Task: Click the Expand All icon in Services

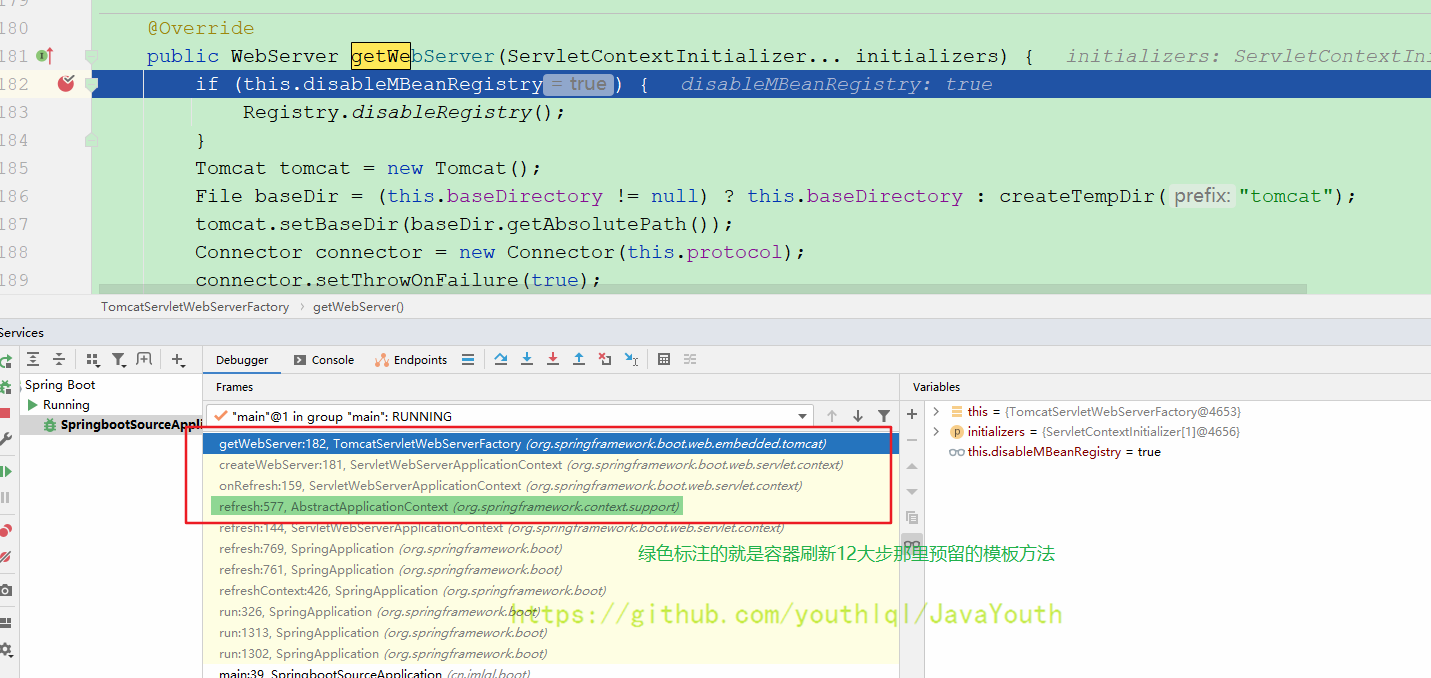Action: [33, 360]
